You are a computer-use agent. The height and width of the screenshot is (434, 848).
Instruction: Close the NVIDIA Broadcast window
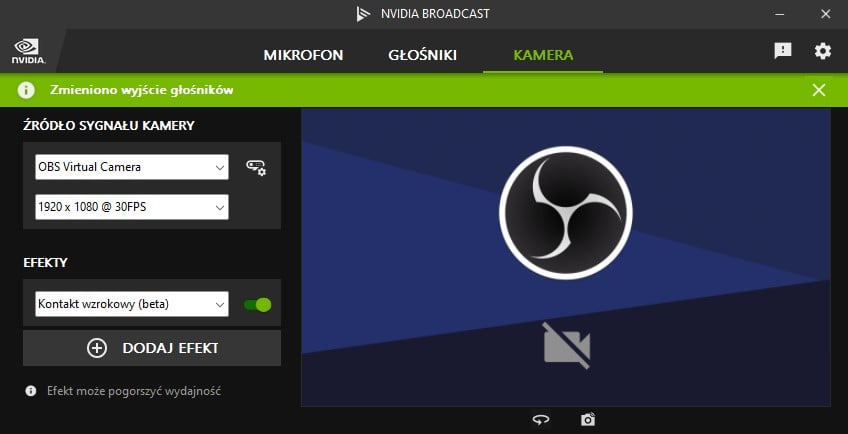(x=825, y=14)
